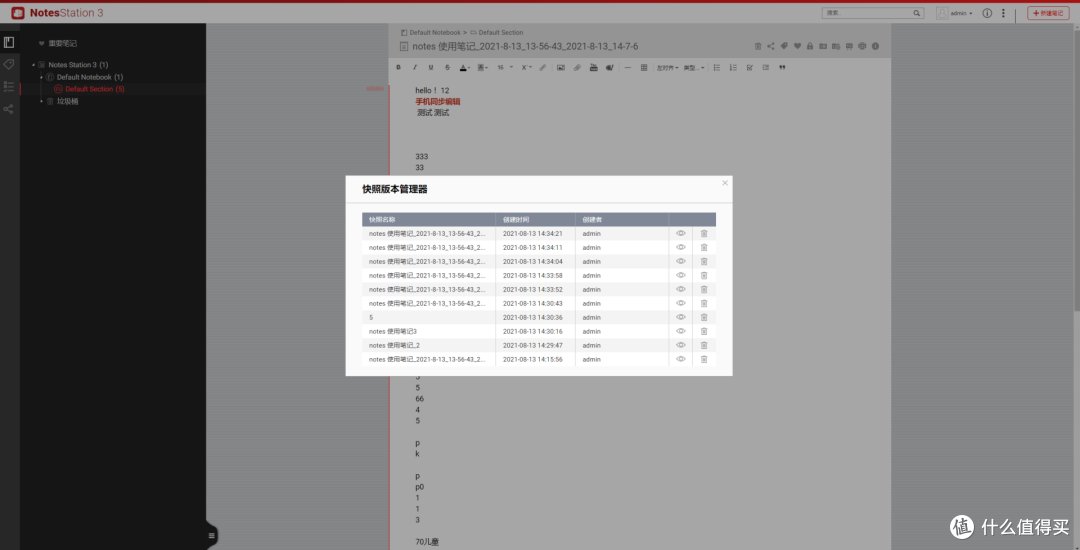Viewport: 1080px width, 550px height.
Task: Click the info icon in the top bar
Action: coord(987,13)
